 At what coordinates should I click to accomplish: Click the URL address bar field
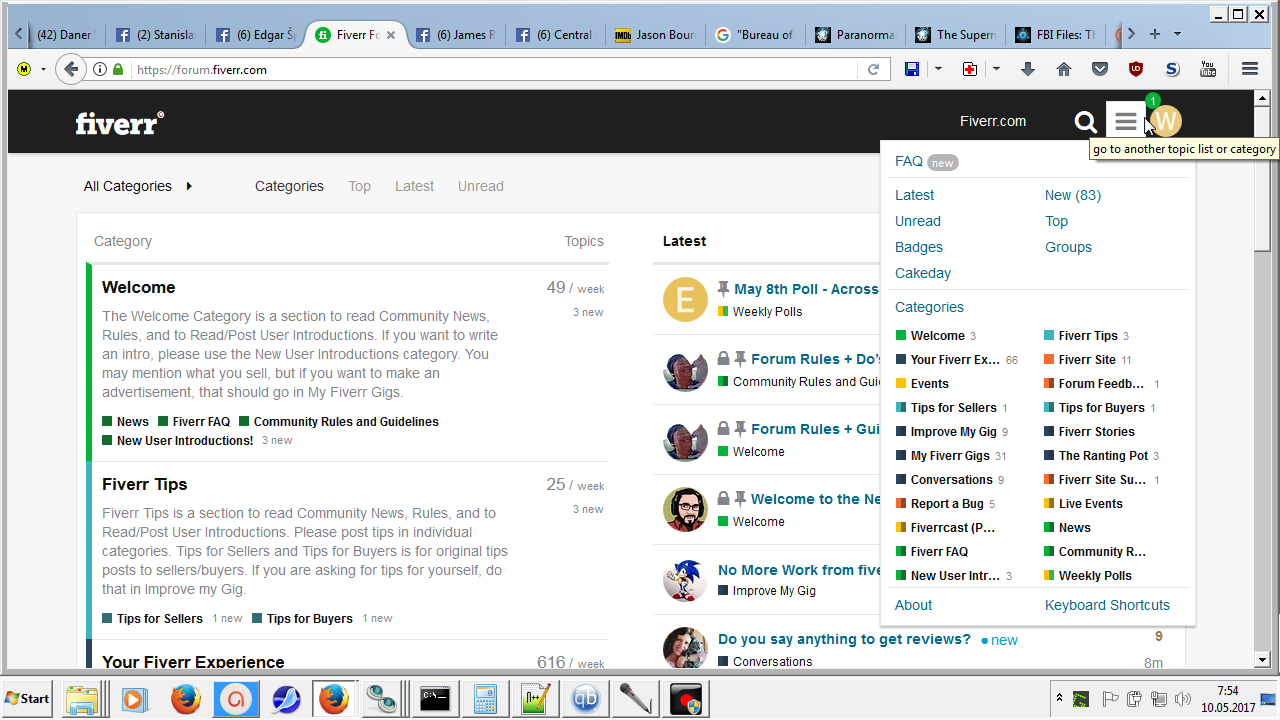point(495,69)
